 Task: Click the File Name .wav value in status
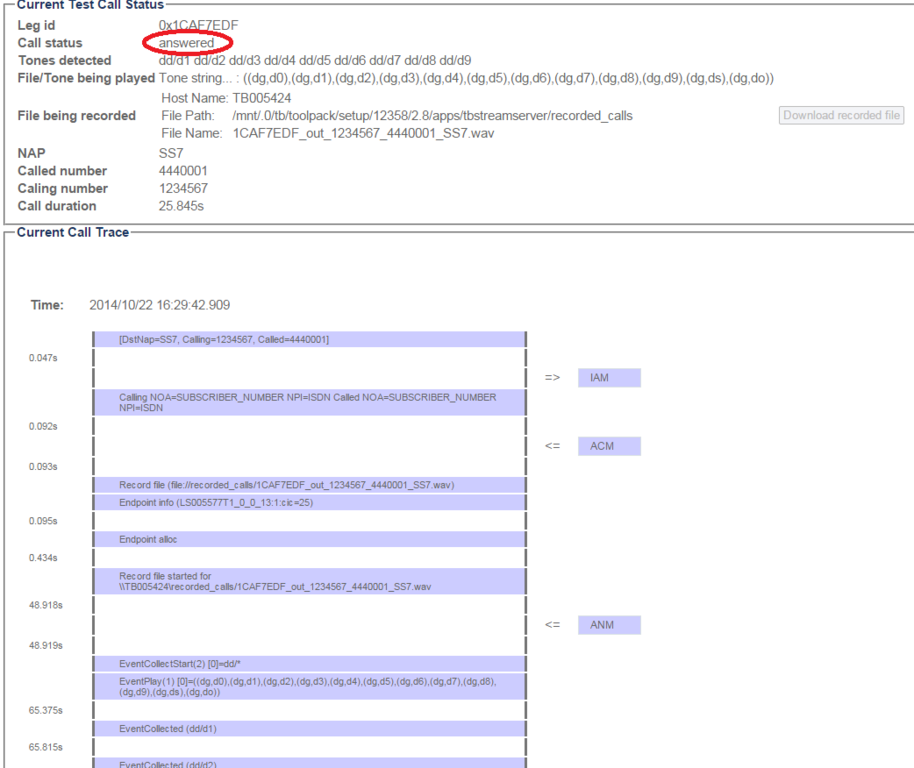(363, 133)
